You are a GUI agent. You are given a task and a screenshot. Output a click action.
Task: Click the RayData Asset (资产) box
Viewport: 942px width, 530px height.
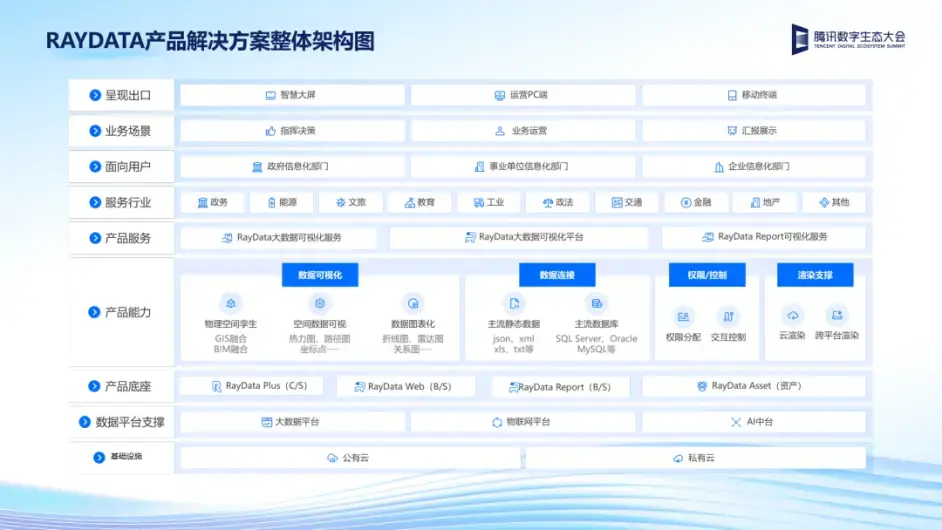[x=754, y=386]
